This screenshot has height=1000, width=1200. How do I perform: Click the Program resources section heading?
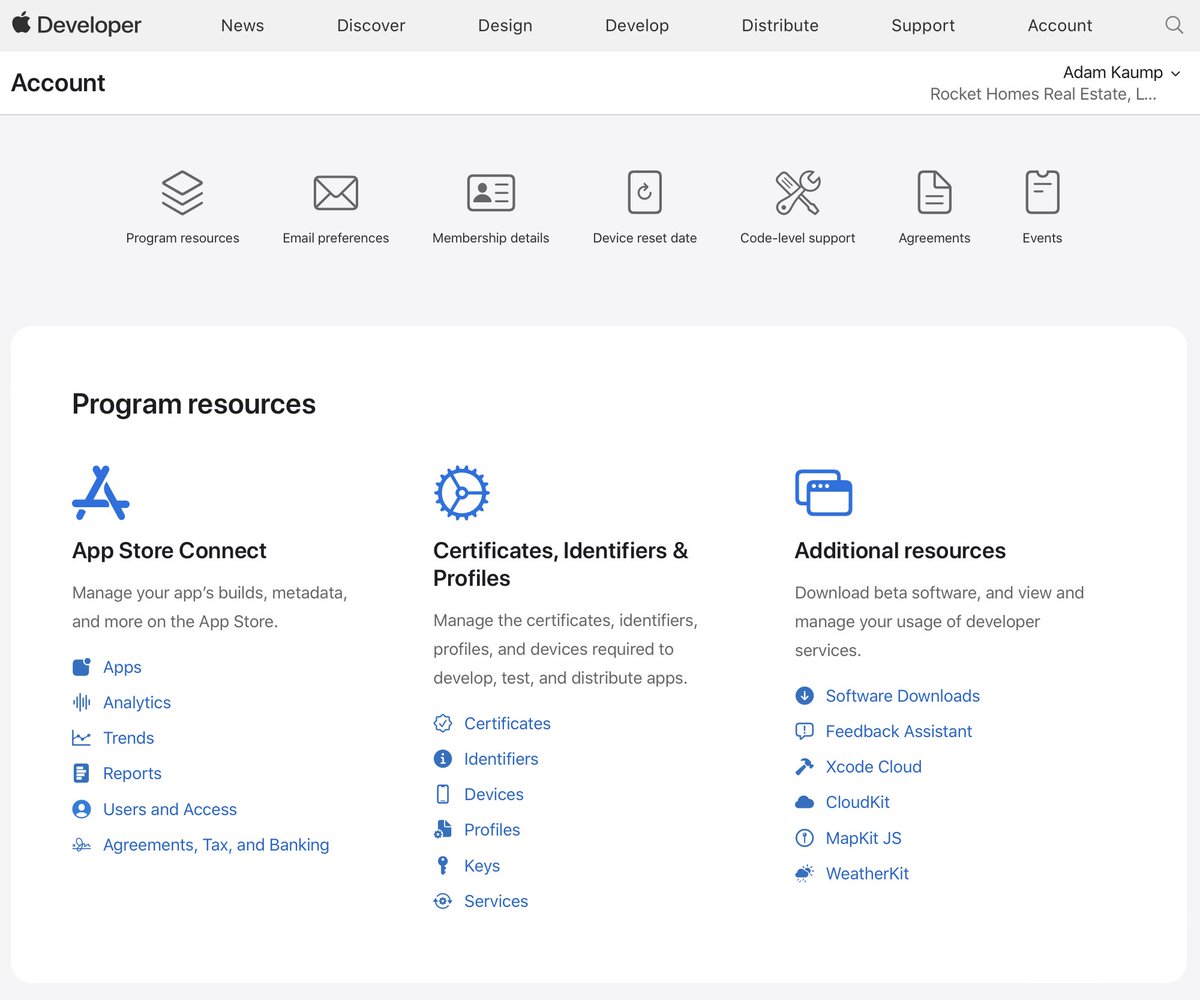tap(194, 404)
